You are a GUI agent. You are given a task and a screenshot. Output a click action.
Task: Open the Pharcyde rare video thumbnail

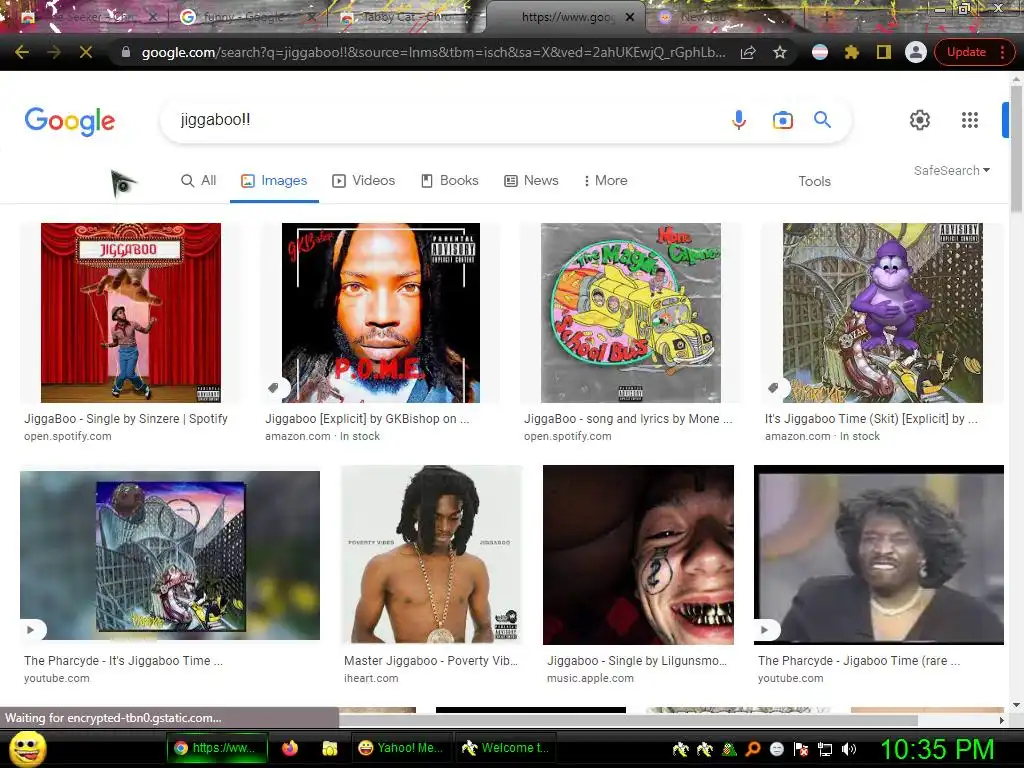click(878, 555)
